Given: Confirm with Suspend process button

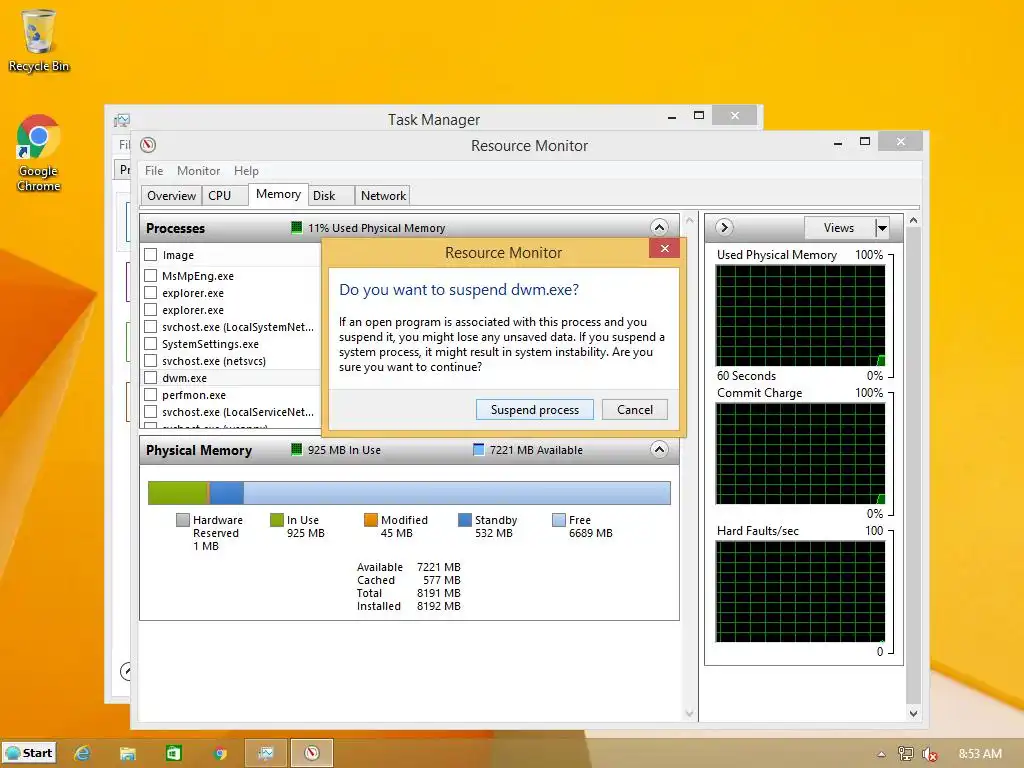Looking at the screenshot, I should 535,409.
